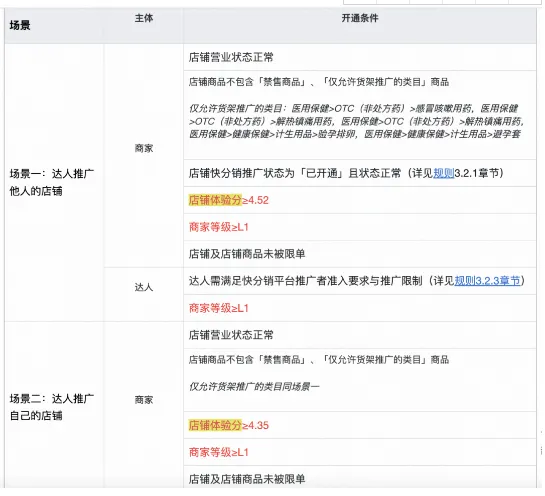
Task: Click the italic 医用保健>OTC category paragraph
Action: [x=356, y=121]
